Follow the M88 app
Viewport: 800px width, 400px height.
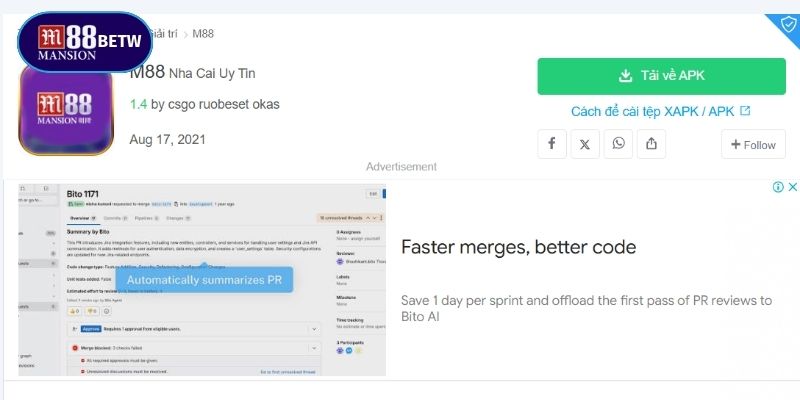pos(753,144)
